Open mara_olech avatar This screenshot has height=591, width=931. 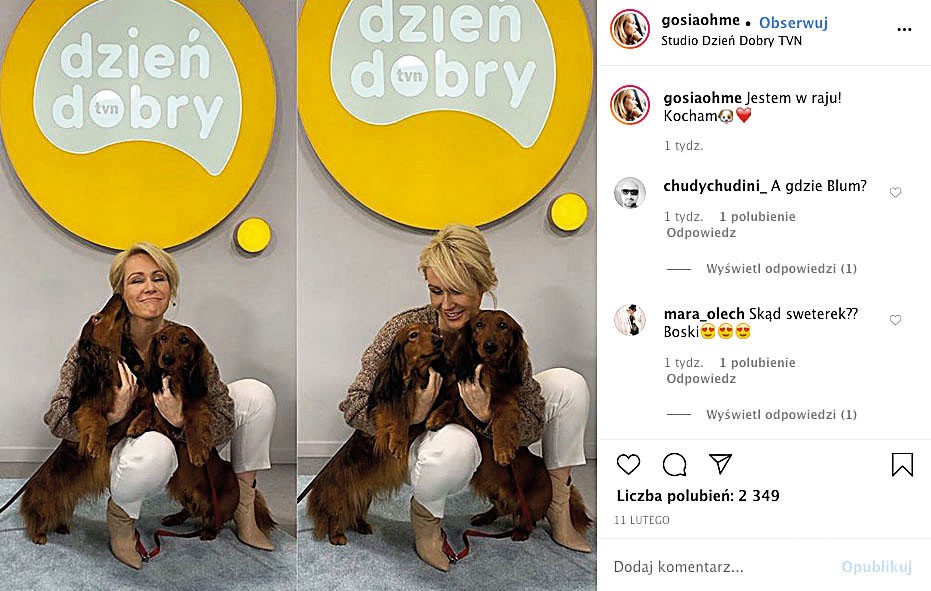[x=629, y=321]
